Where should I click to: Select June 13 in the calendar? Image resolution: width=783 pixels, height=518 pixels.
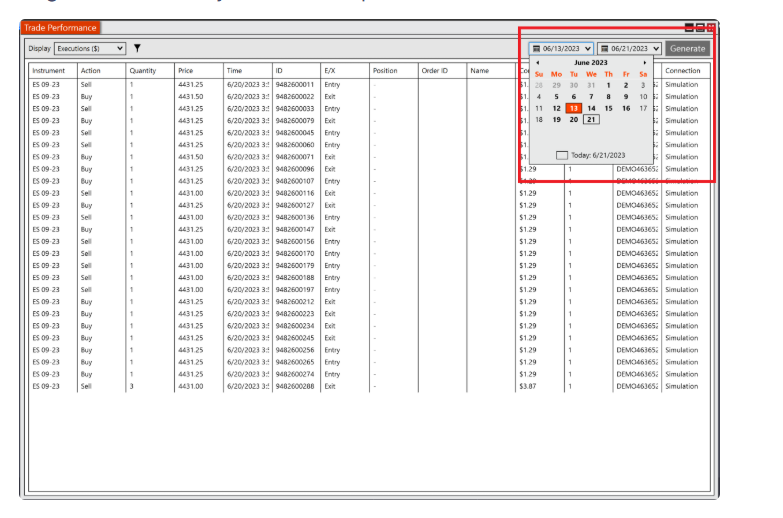pyautogui.click(x=573, y=108)
